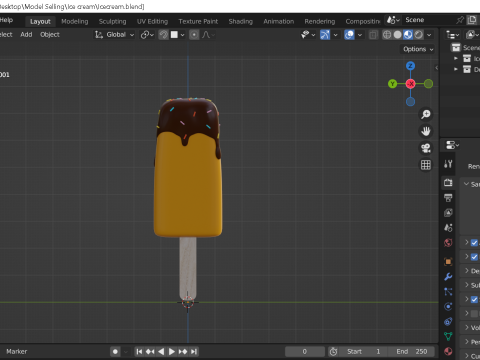Open the Tool properties tab

click(448, 164)
